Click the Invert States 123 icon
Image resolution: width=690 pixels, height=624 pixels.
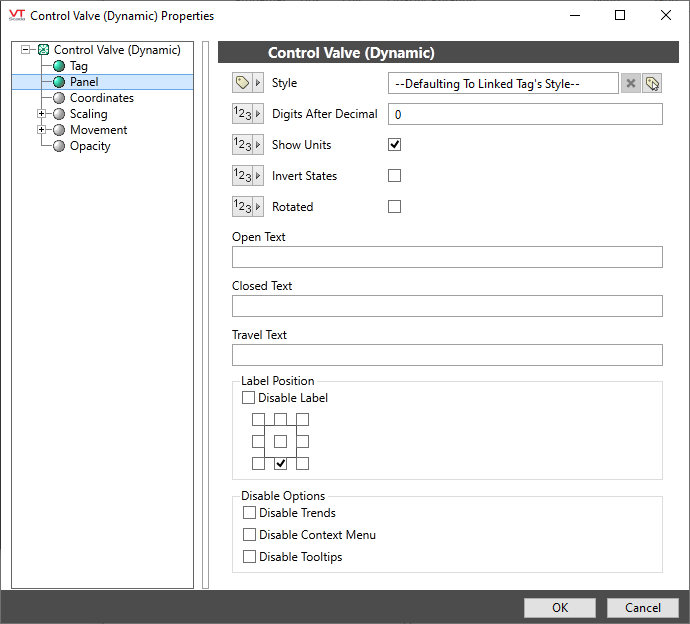tap(242, 176)
